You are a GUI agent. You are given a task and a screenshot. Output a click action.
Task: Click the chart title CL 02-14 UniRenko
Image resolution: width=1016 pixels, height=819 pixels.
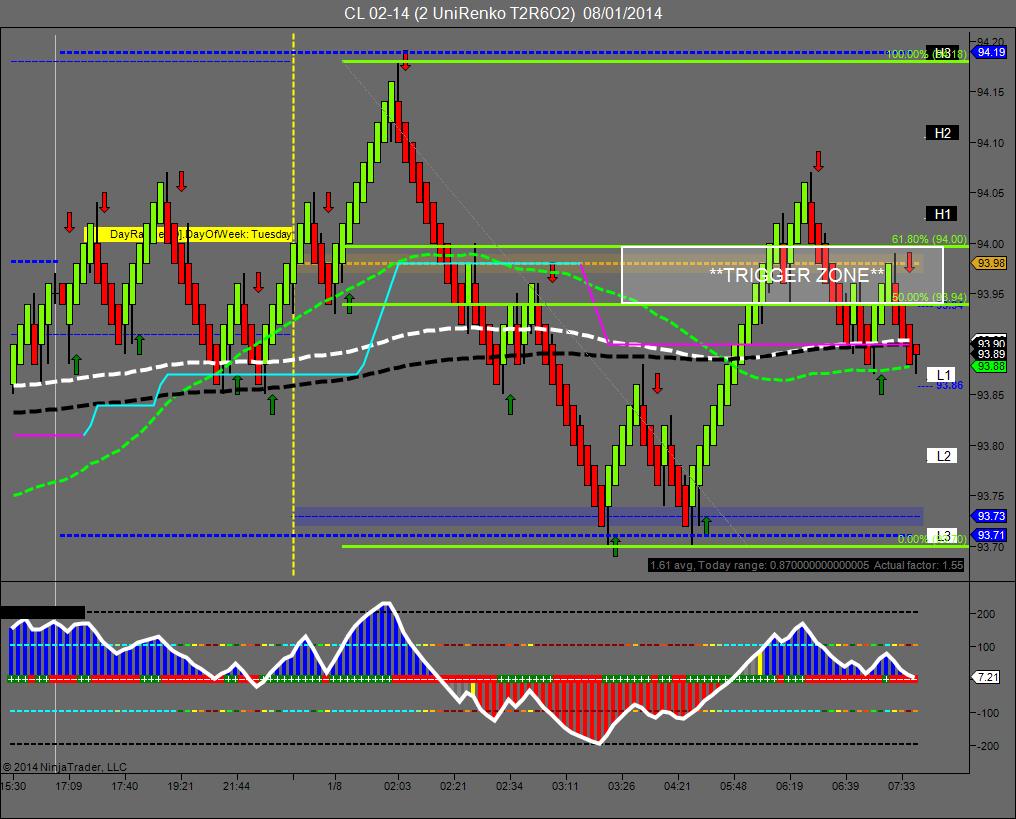pos(503,13)
